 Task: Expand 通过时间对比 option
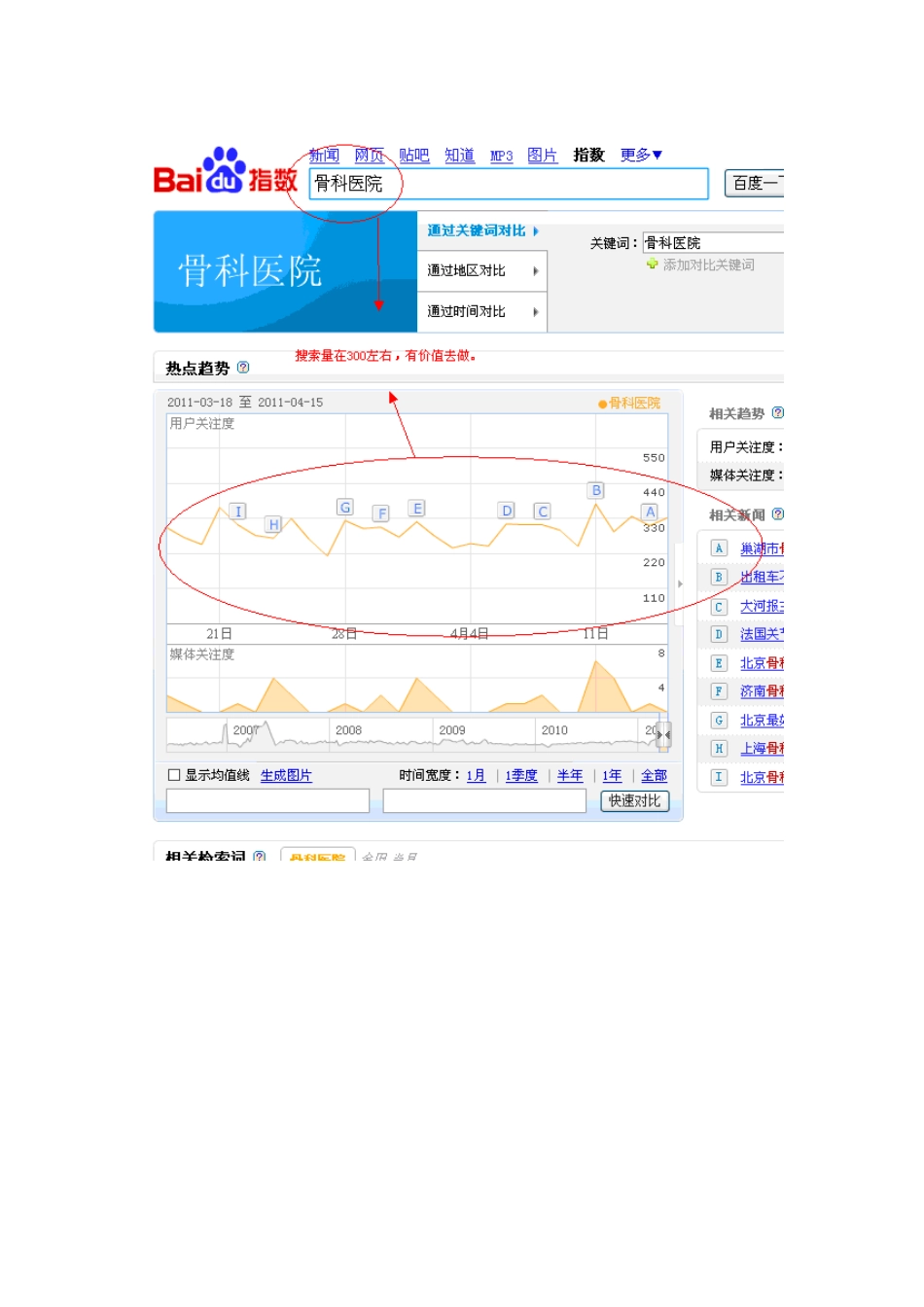coord(481,311)
